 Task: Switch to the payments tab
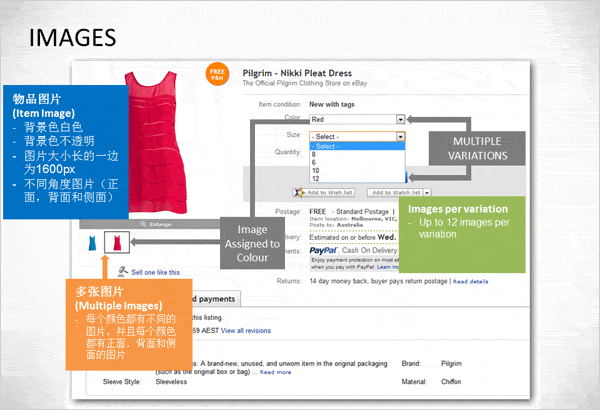click(x=216, y=299)
